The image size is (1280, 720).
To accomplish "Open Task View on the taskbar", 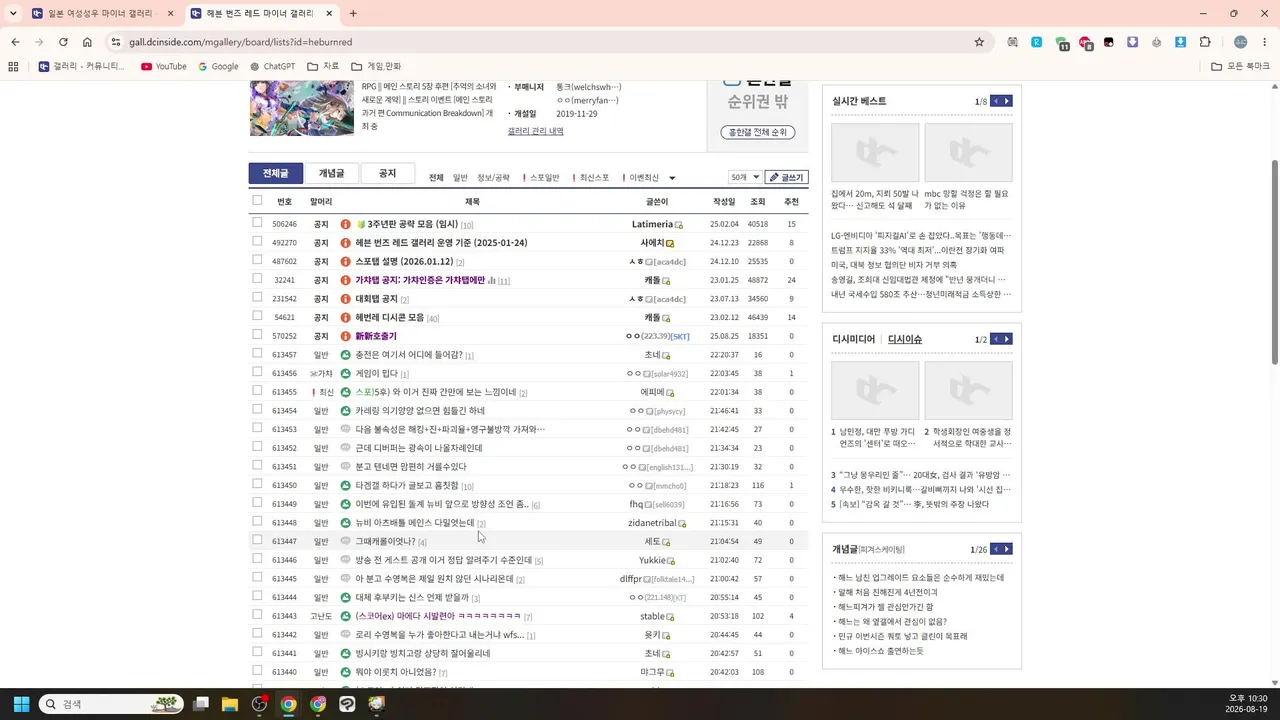I will click(201, 704).
